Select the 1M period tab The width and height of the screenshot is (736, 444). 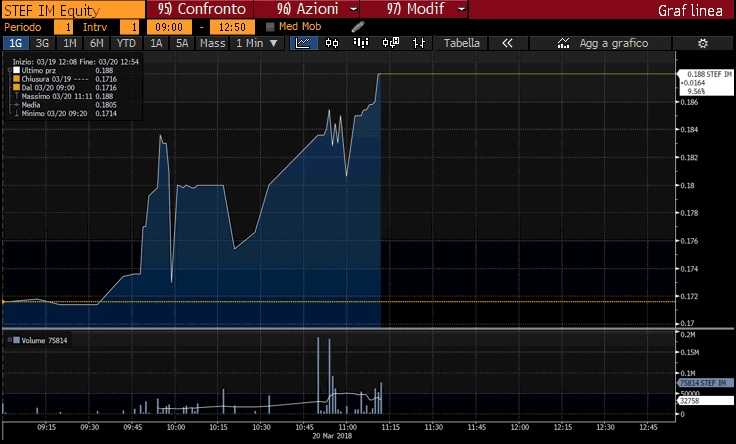coord(69,43)
